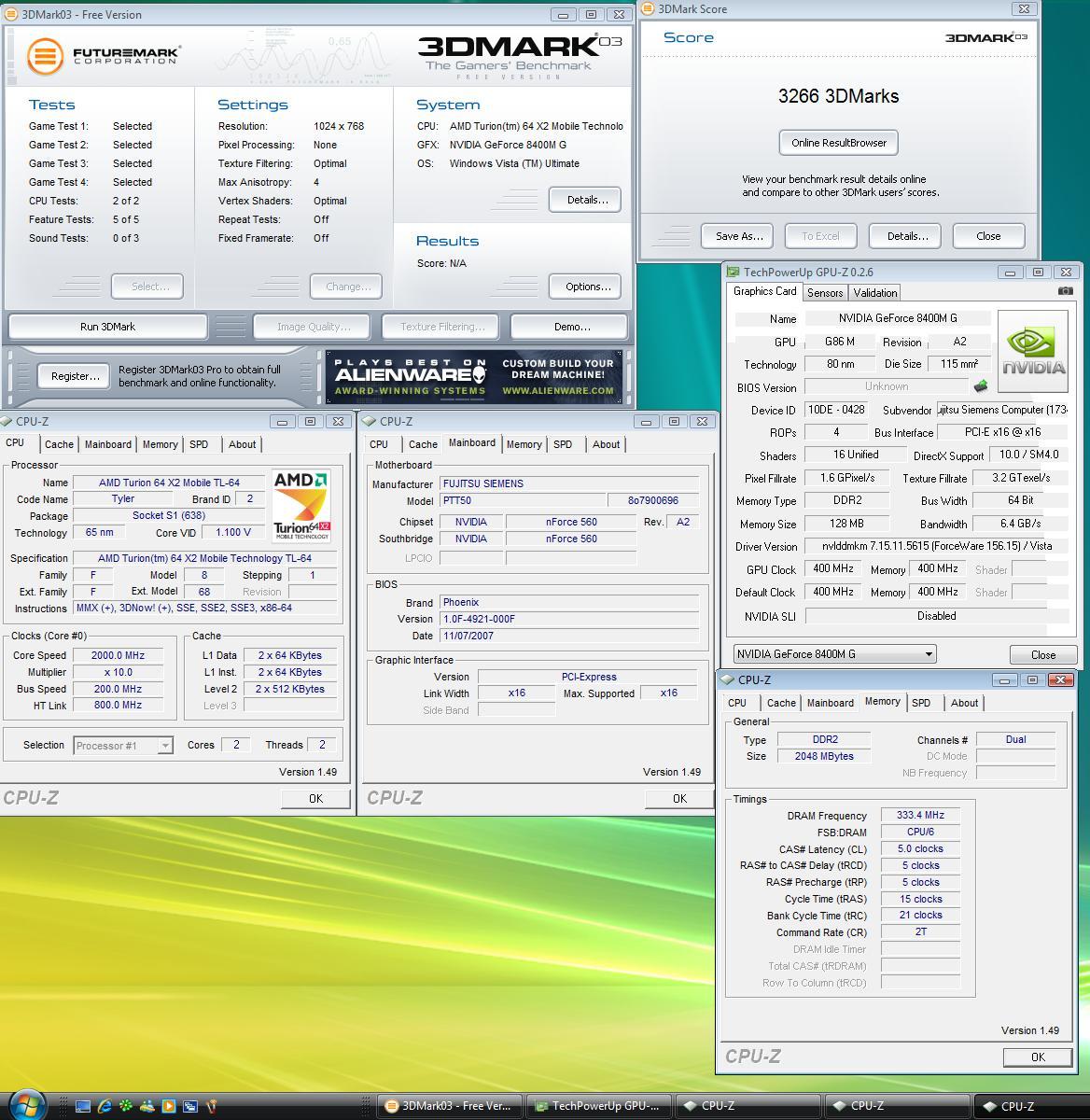The image size is (1090, 1120).
Task: Click the Resolution value '1024 x 768'
Action: coord(339,126)
